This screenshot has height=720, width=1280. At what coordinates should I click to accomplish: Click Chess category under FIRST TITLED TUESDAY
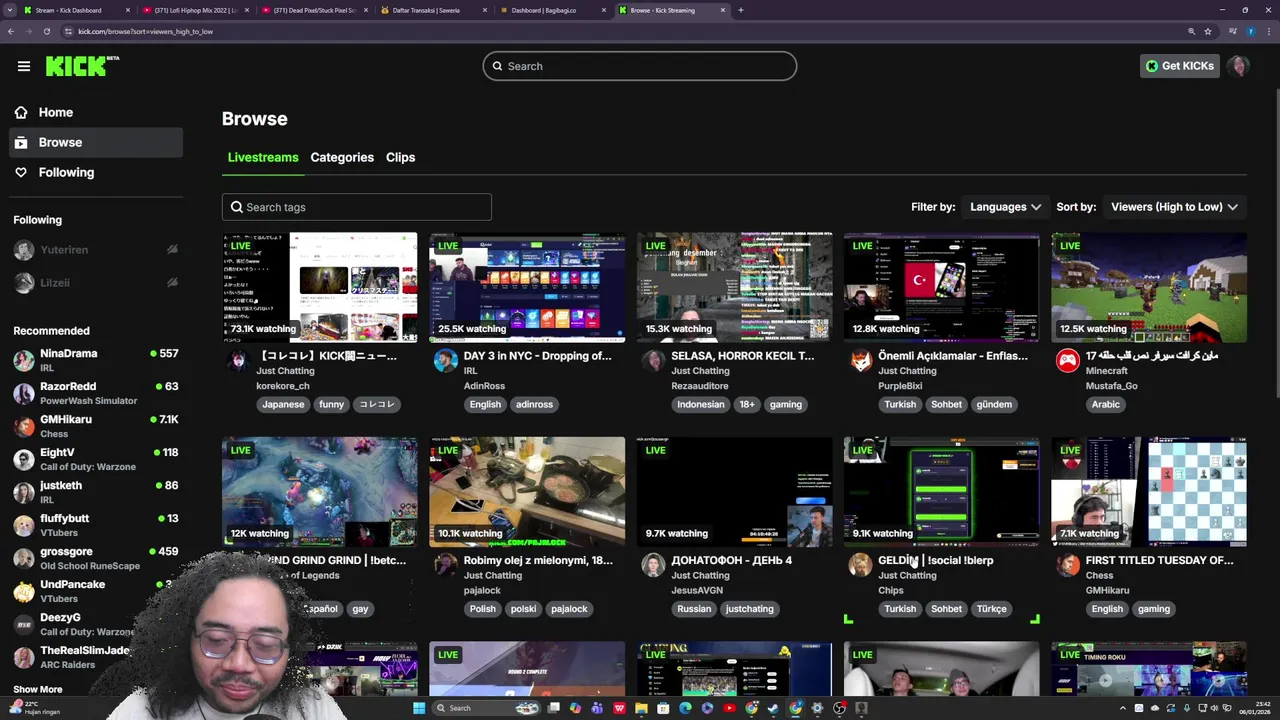[x=1099, y=575]
